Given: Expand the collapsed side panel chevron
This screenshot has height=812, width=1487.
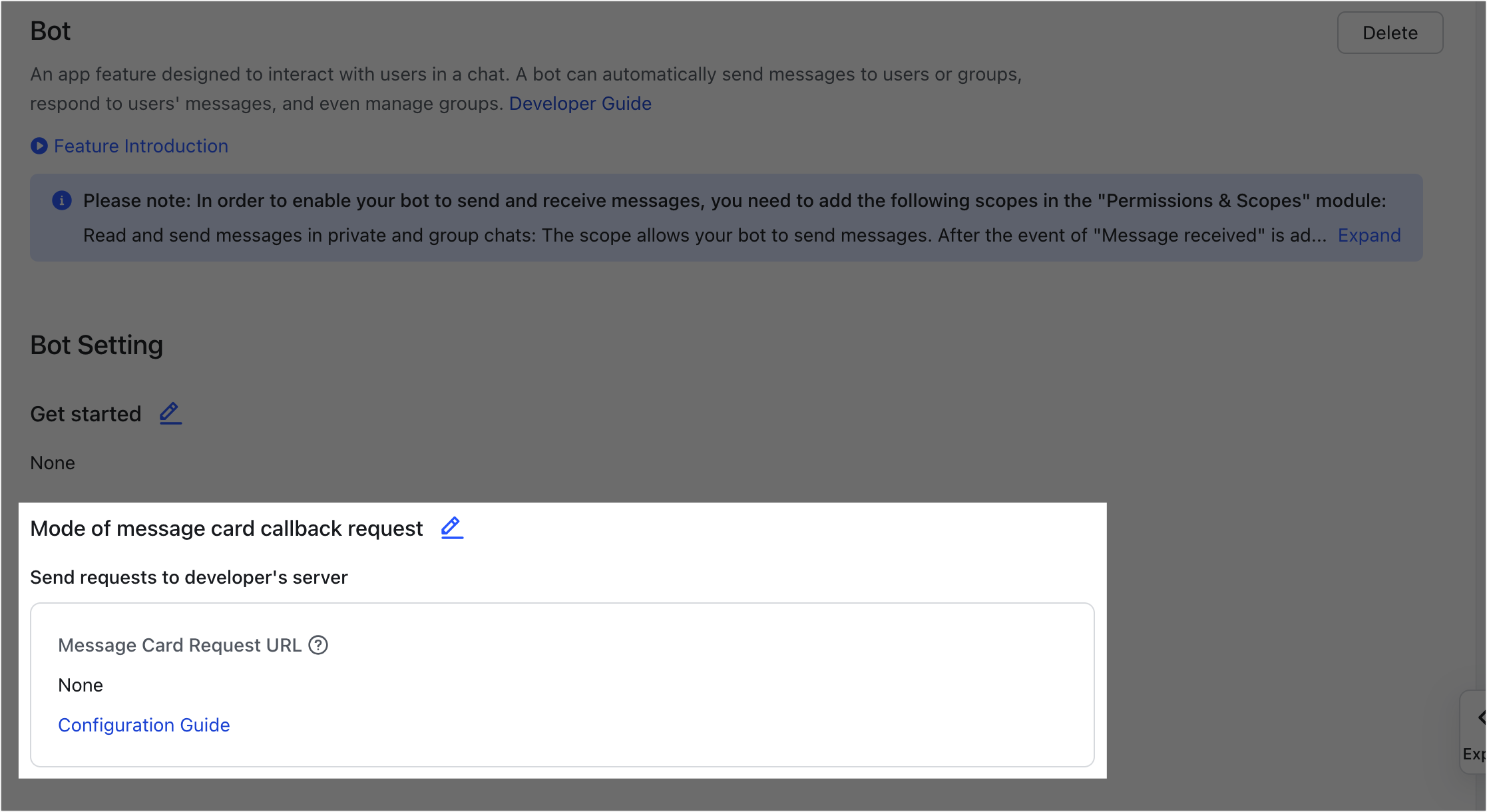Looking at the screenshot, I should pos(1481,717).
